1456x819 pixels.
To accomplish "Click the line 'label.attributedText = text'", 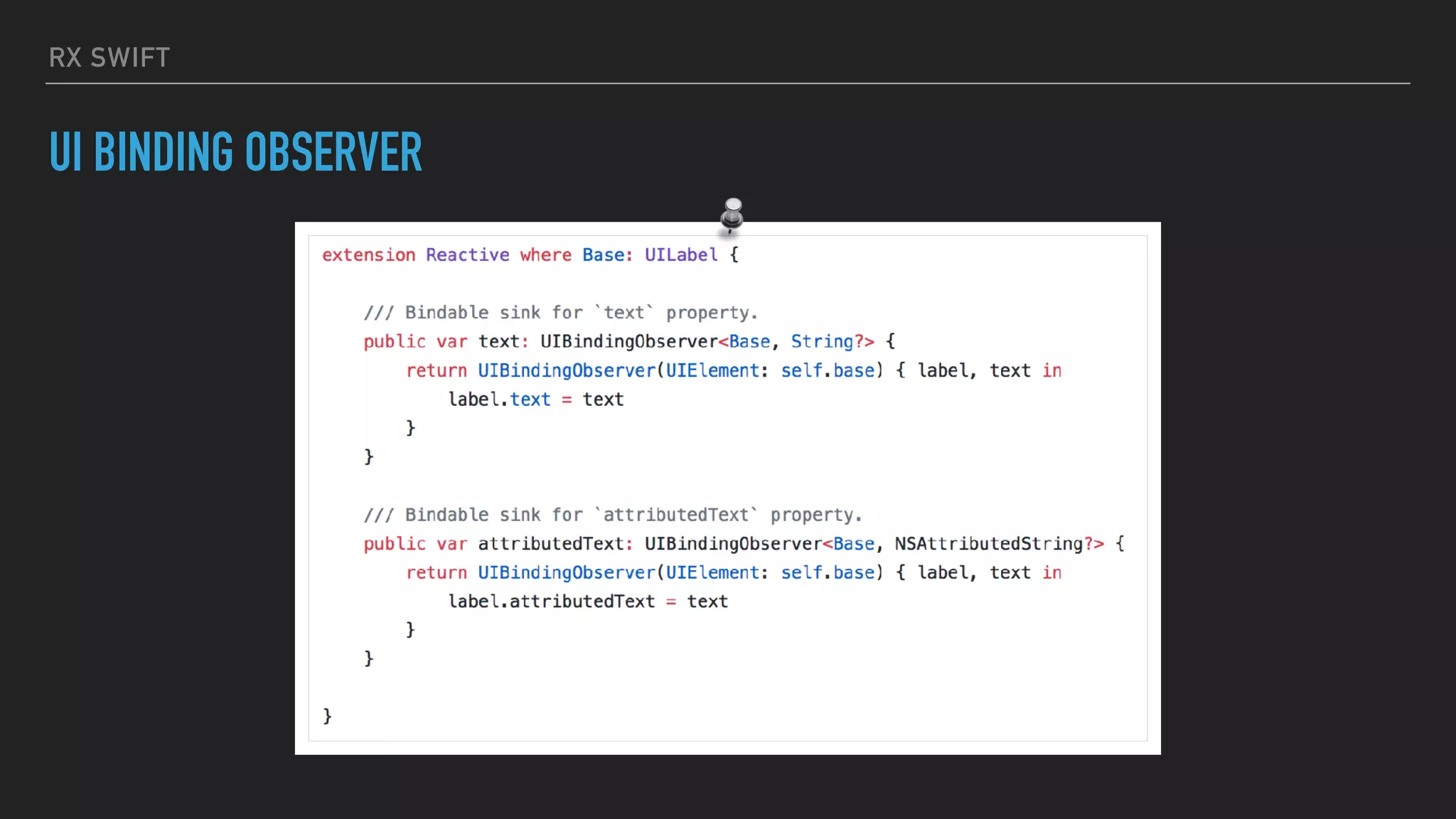I will click(x=588, y=601).
